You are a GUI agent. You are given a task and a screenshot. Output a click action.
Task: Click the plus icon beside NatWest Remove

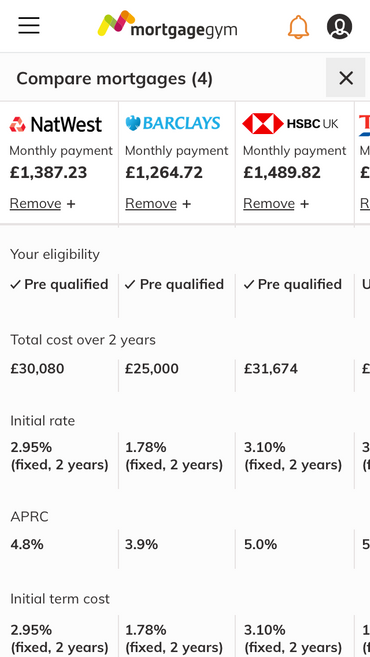coord(71,204)
